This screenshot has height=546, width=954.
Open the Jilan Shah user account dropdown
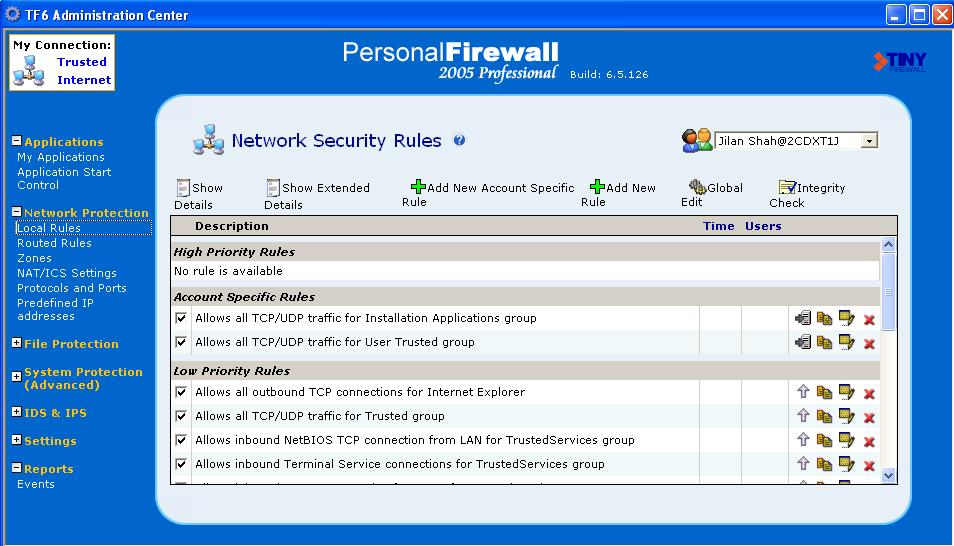point(869,141)
